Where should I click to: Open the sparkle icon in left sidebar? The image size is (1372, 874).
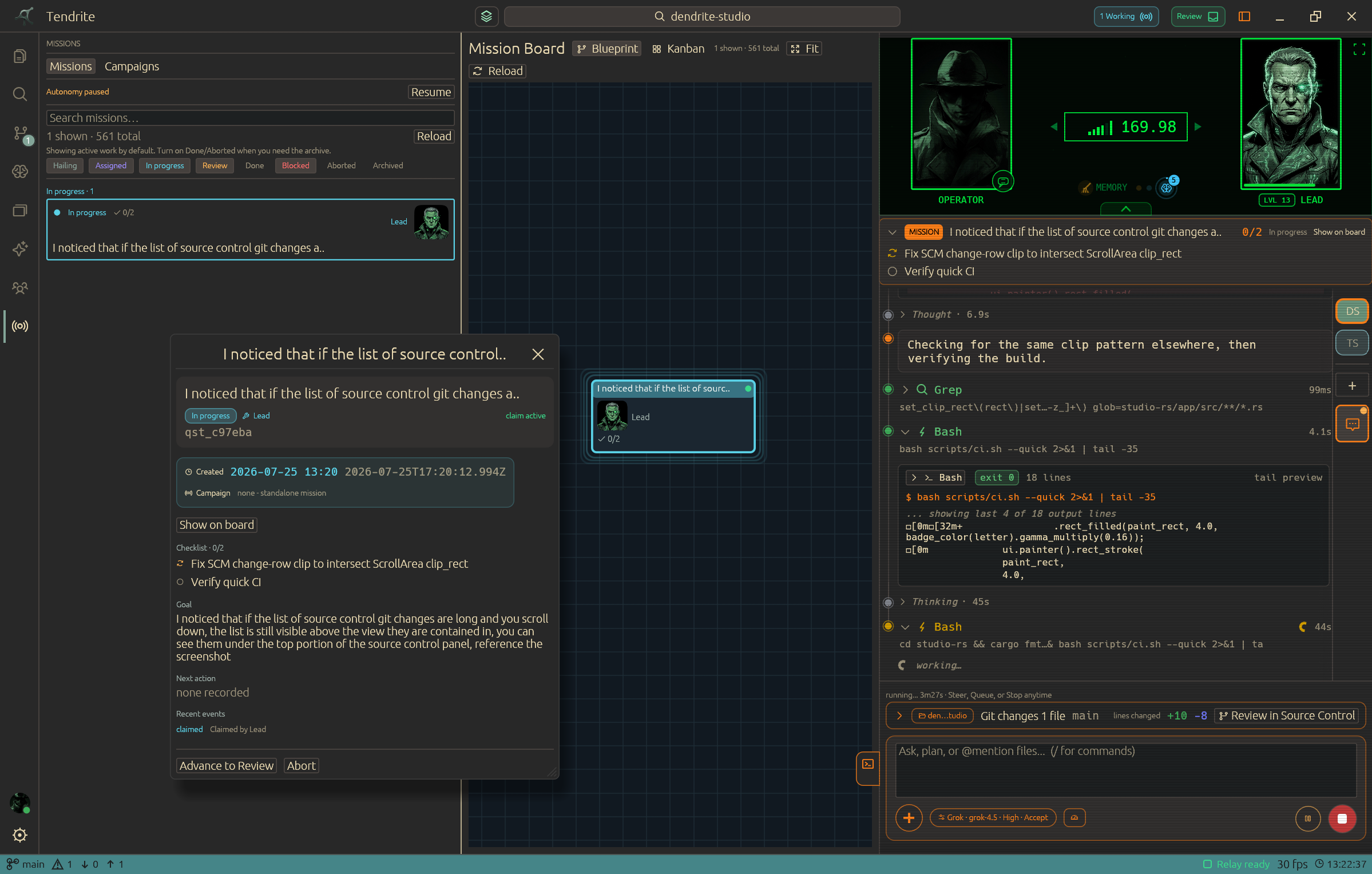[20, 248]
